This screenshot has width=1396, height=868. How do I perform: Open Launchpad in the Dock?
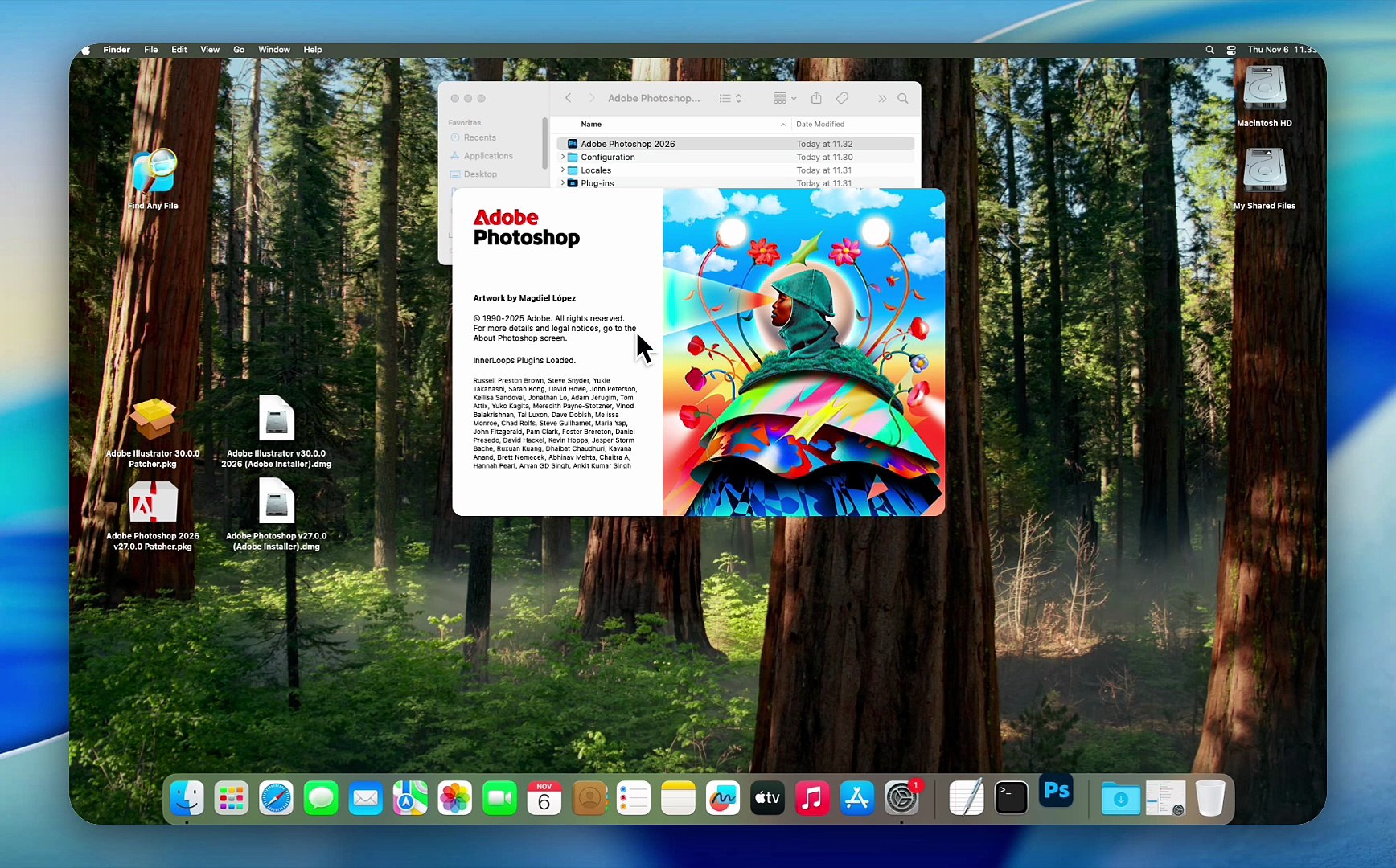232,798
